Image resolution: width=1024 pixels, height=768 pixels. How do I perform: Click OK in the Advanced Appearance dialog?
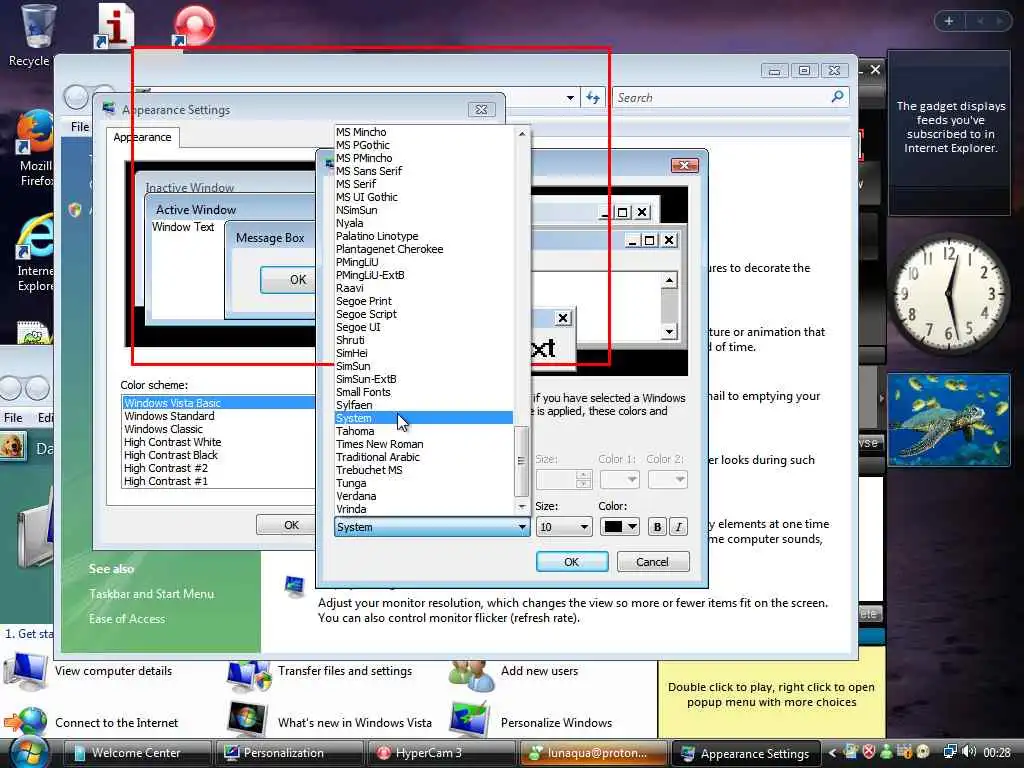pos(571,562)
